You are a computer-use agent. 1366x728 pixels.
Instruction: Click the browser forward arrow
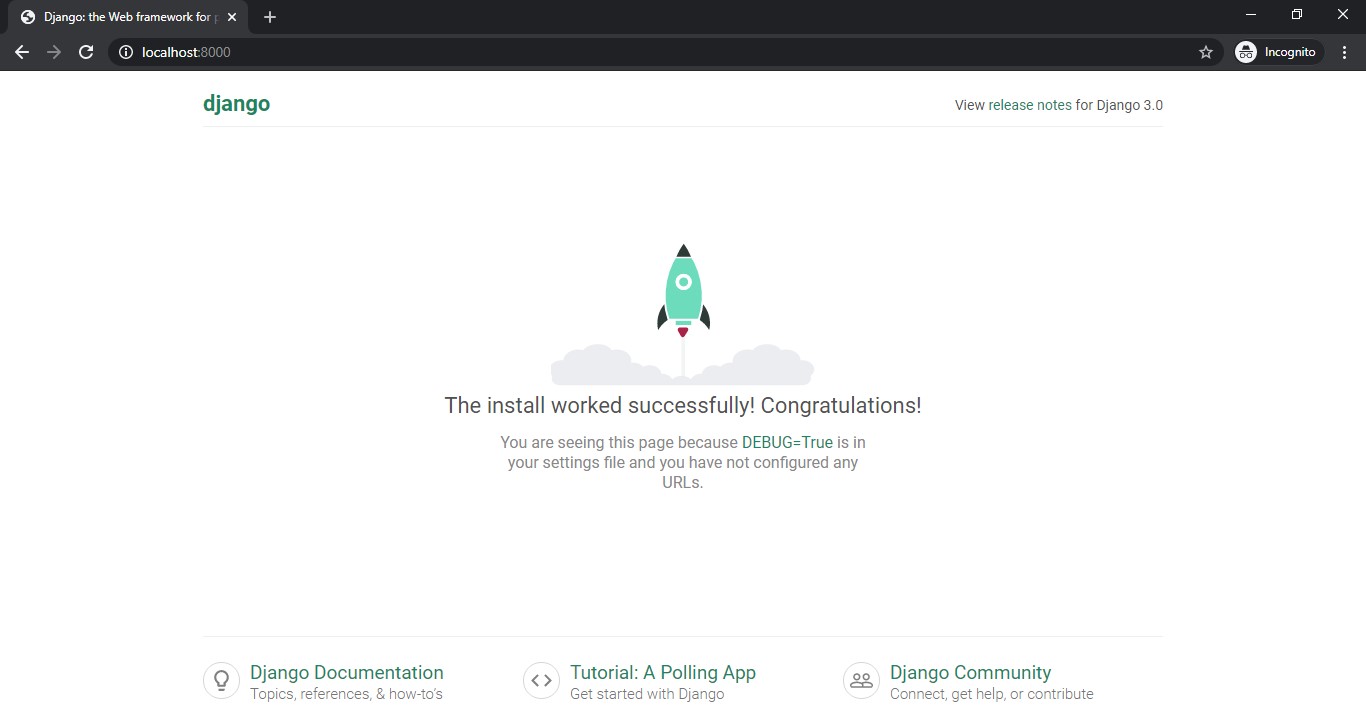point(54,52)
